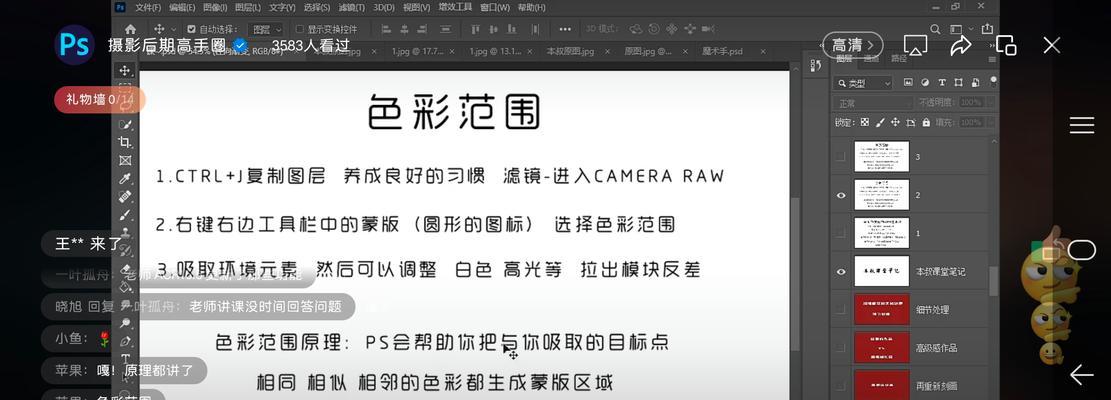1111x400 pixels.
Task: Open the 滤镜(T) menu
Action: click(x=352, y=7)
